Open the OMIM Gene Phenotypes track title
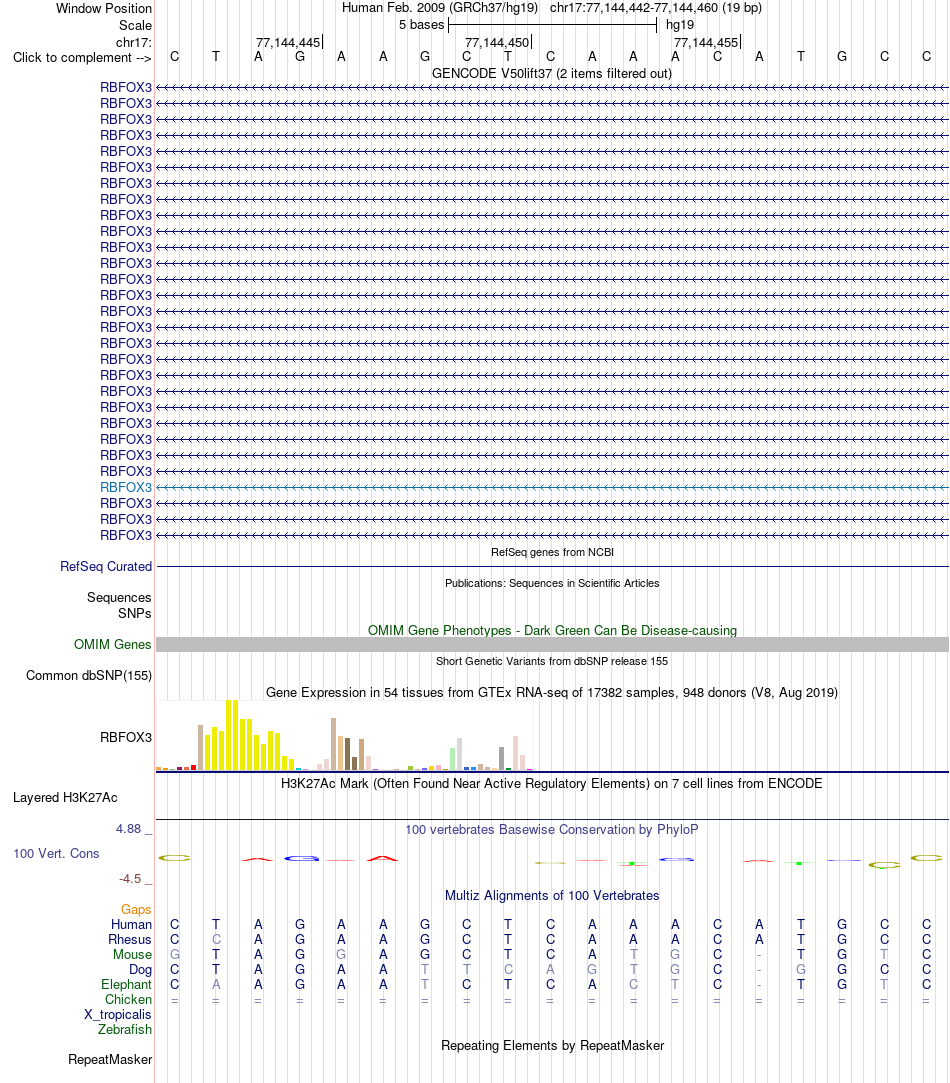Screen dimensions: 950x1083 click(552, 630)
